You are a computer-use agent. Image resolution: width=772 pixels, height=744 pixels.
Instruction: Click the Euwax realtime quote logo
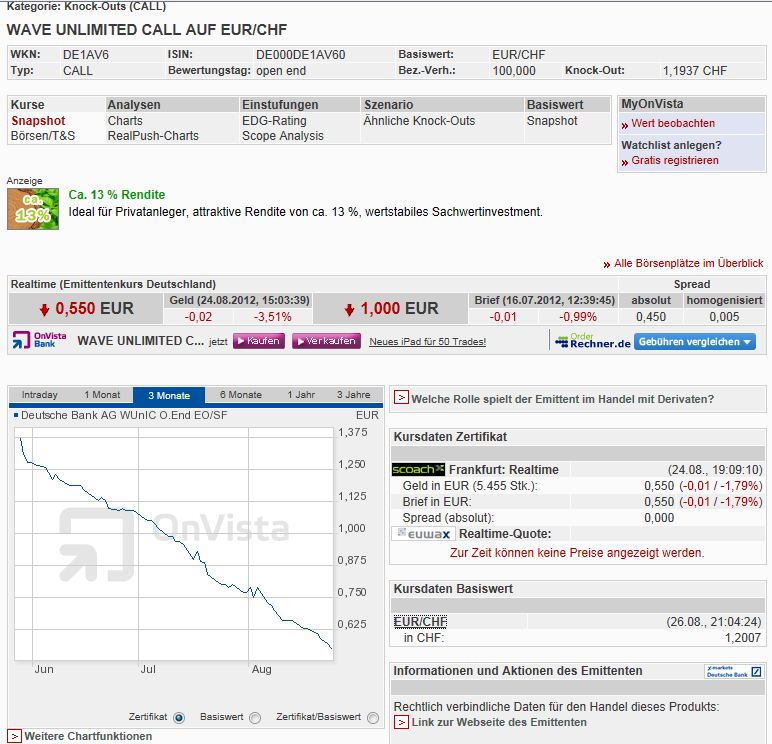pyautogui.click(x=423, y=534)
